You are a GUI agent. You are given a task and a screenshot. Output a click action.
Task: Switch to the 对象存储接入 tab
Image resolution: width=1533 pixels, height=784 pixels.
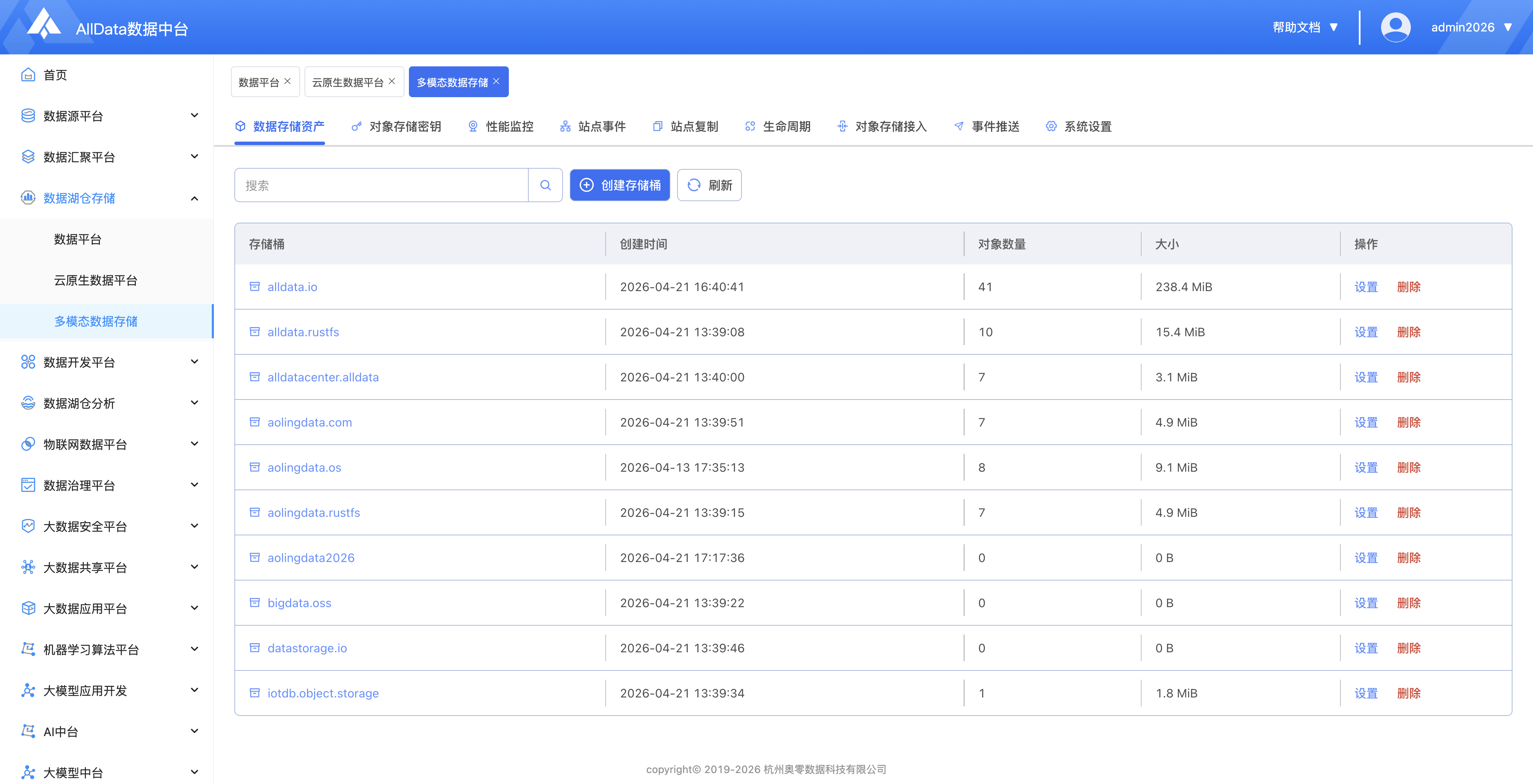pos(882,126)
